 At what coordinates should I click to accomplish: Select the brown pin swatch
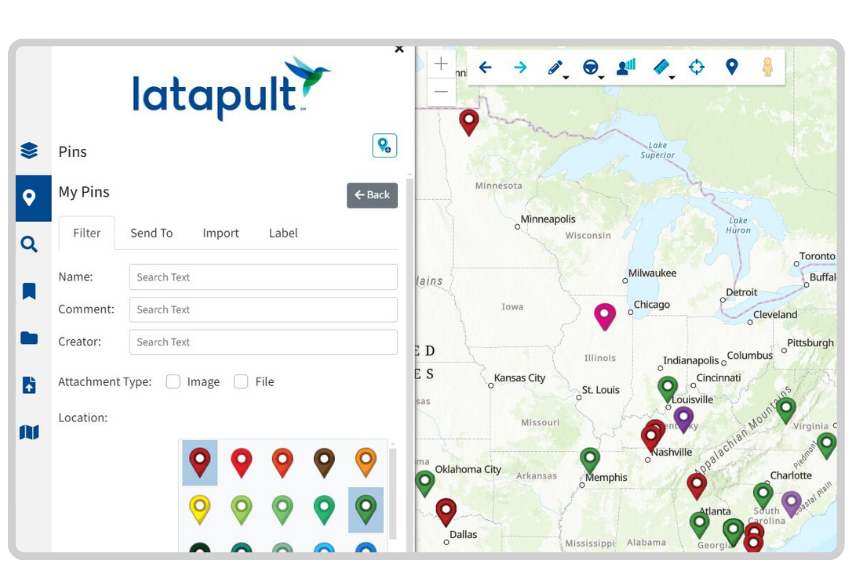pyautogui.click(x=324, y=463)
